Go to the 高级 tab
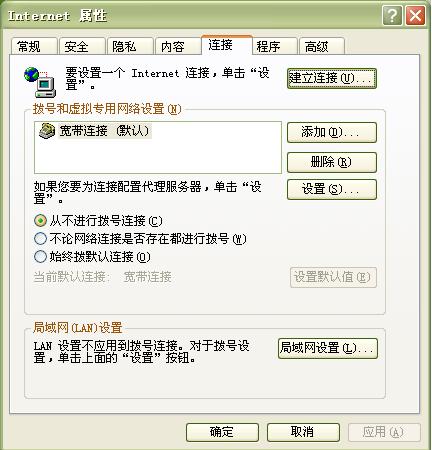Viewport: 432px width, 450px height. pyautogui.click(x=322, y=46)
